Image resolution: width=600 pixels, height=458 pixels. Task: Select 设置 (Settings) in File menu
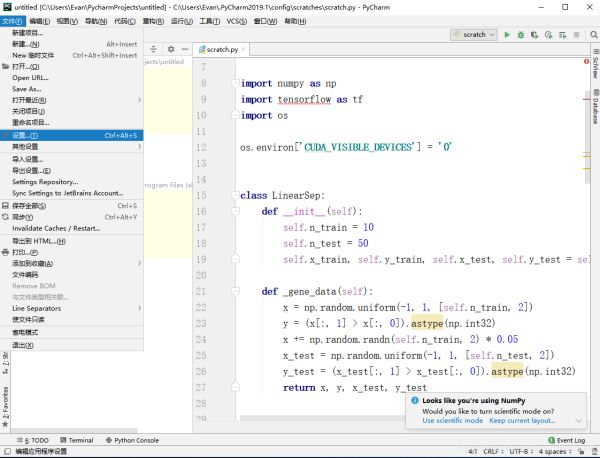click(x=25, y=135)
